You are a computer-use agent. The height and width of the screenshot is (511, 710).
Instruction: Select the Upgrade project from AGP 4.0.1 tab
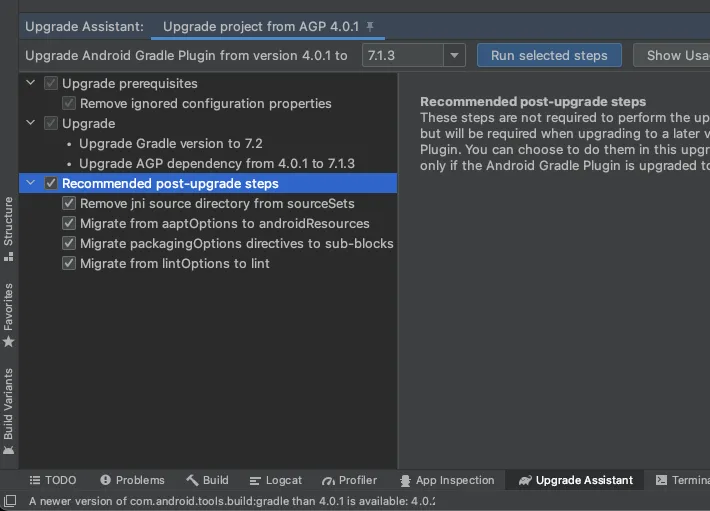(x=261, y=27)
